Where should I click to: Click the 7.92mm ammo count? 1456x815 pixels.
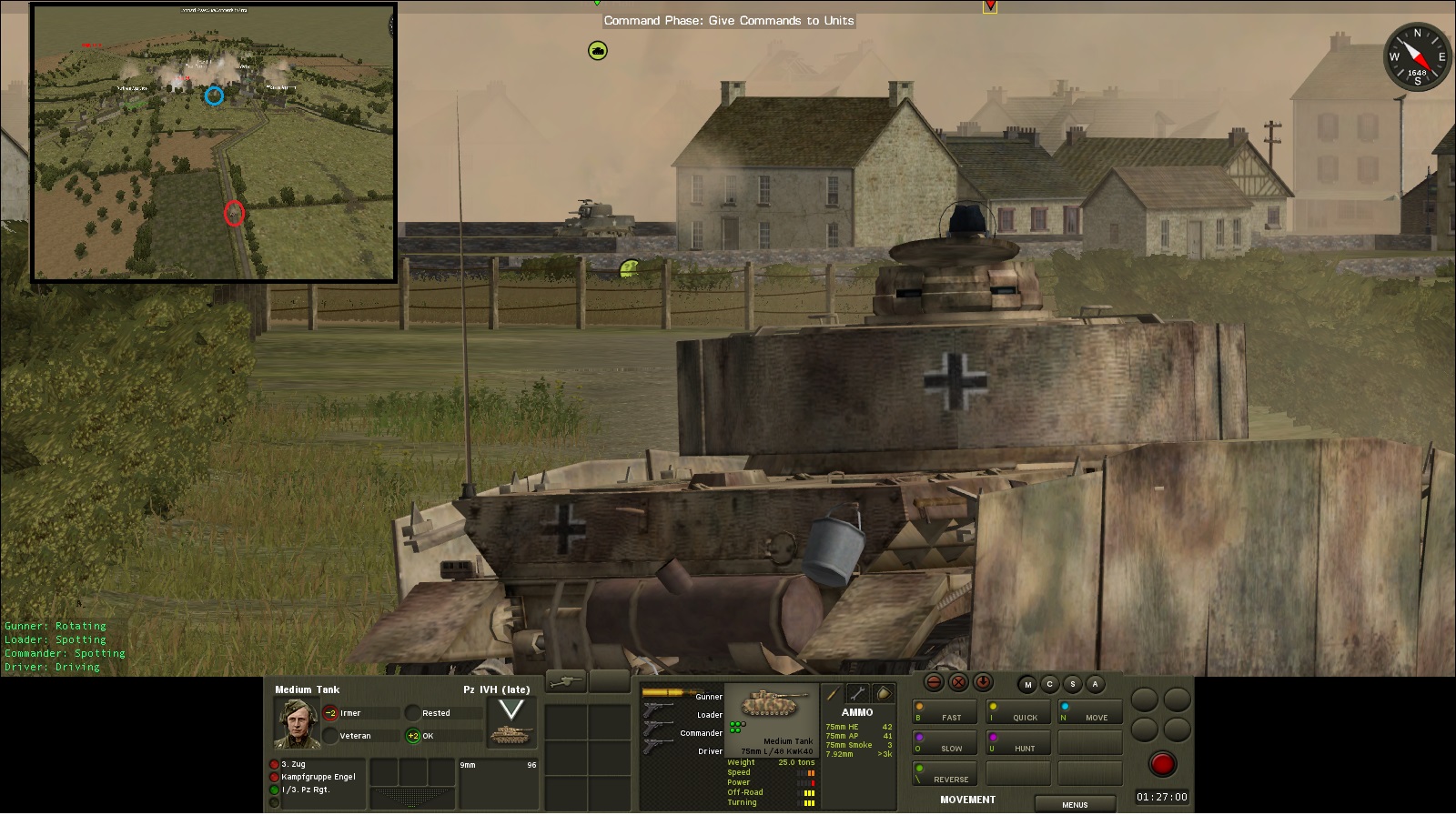point(859,754)
